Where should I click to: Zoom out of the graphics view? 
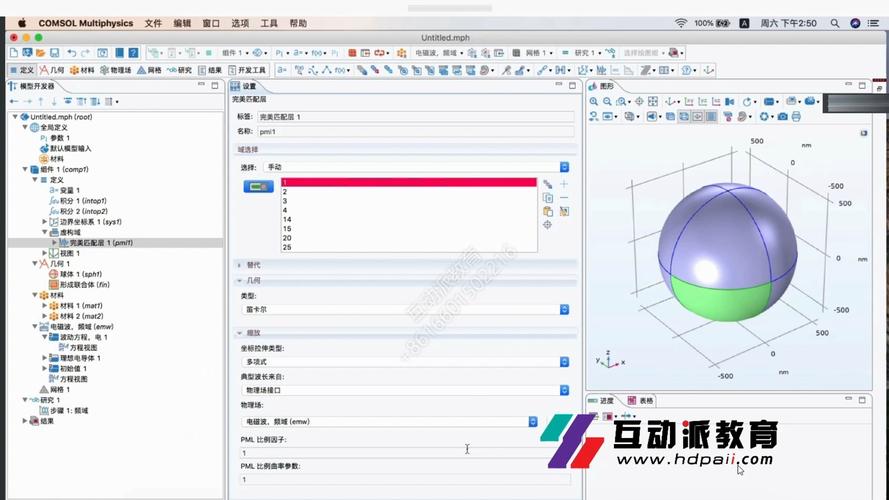(607, 101)
